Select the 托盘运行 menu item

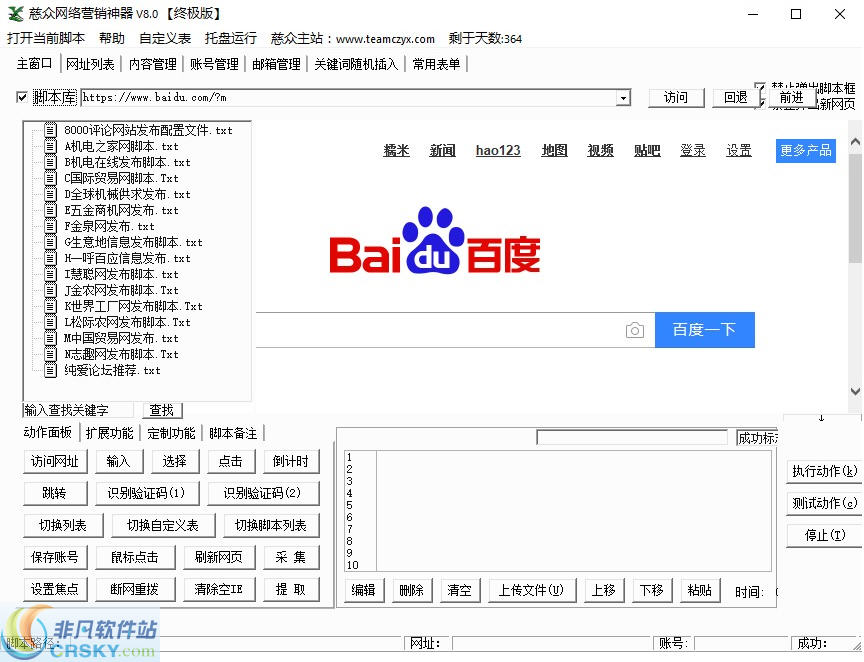point(231,39)
